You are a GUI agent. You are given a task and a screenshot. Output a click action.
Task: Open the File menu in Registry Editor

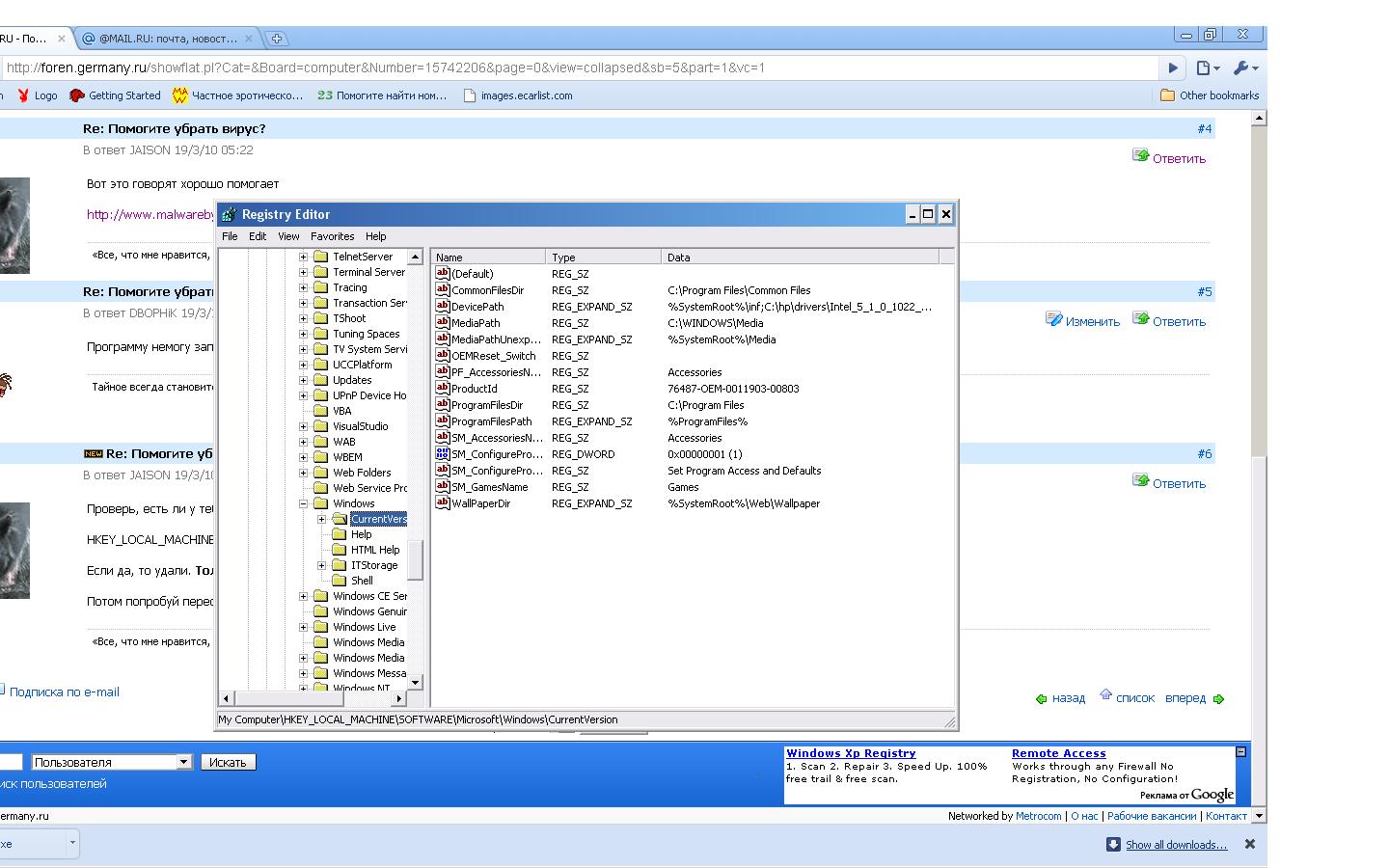(230, 236)
